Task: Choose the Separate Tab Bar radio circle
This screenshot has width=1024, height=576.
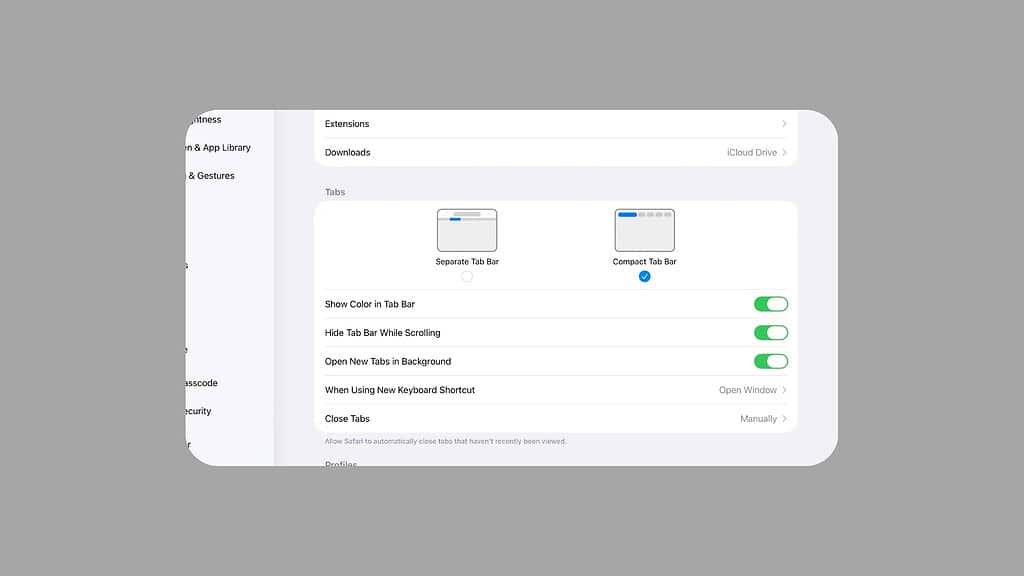Action: tap(467, 276)
